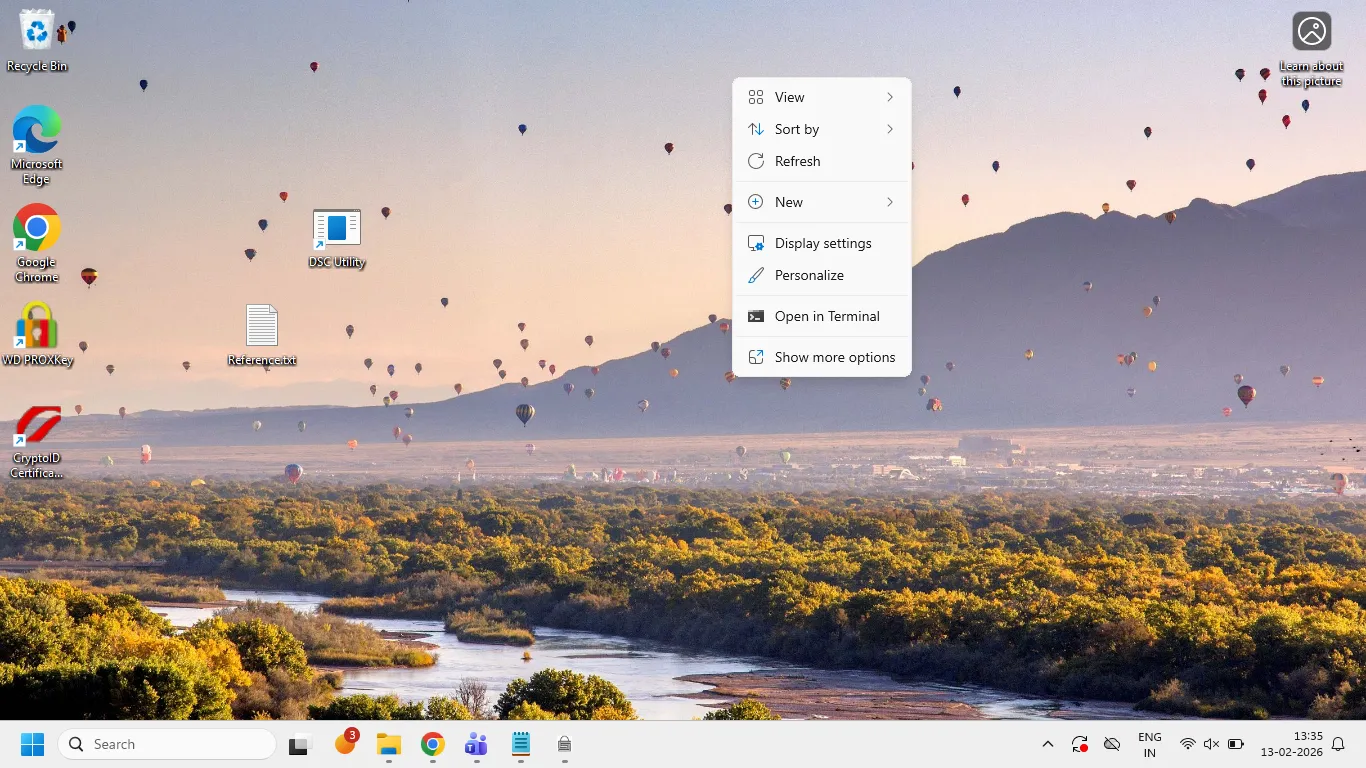The width and height of the screenshot is (1366, 768).
Task: Expand the Sort by submenu arrow
Action: click(x=889, y=129)
